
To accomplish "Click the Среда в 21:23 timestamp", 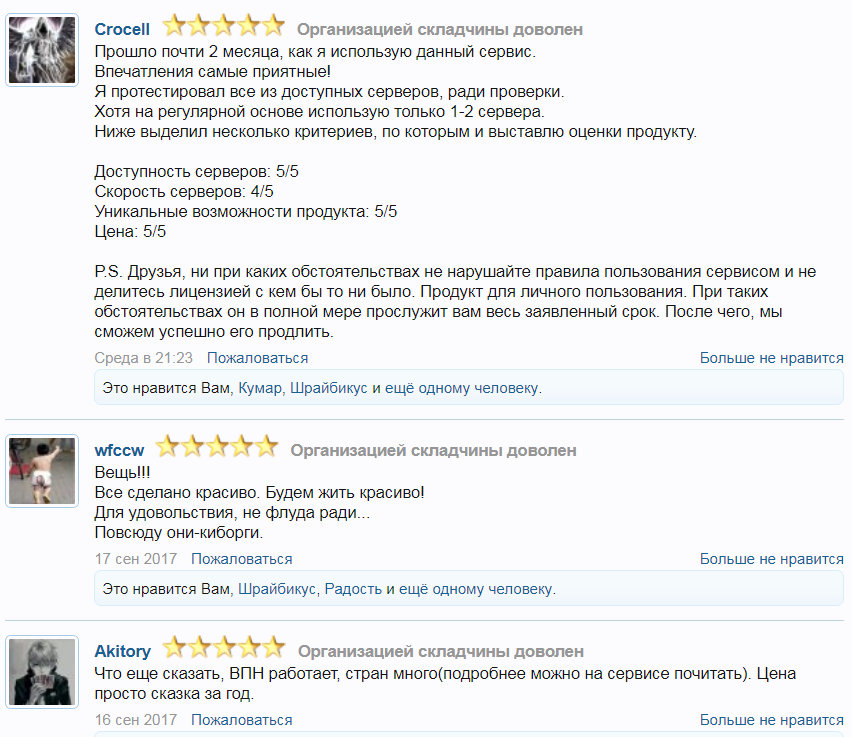I will tap(143, 358).
